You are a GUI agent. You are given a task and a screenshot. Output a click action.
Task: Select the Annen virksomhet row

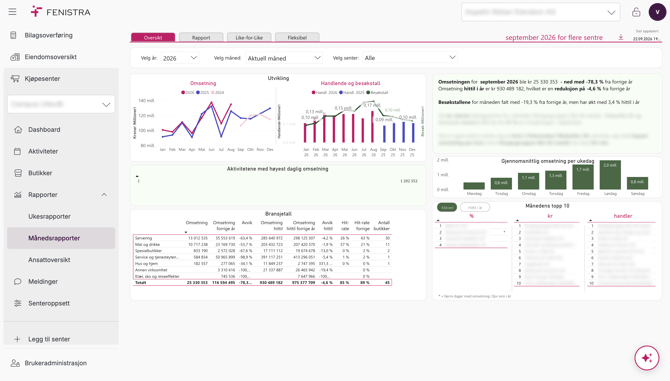pyautogui.click(x=262, y=270)
